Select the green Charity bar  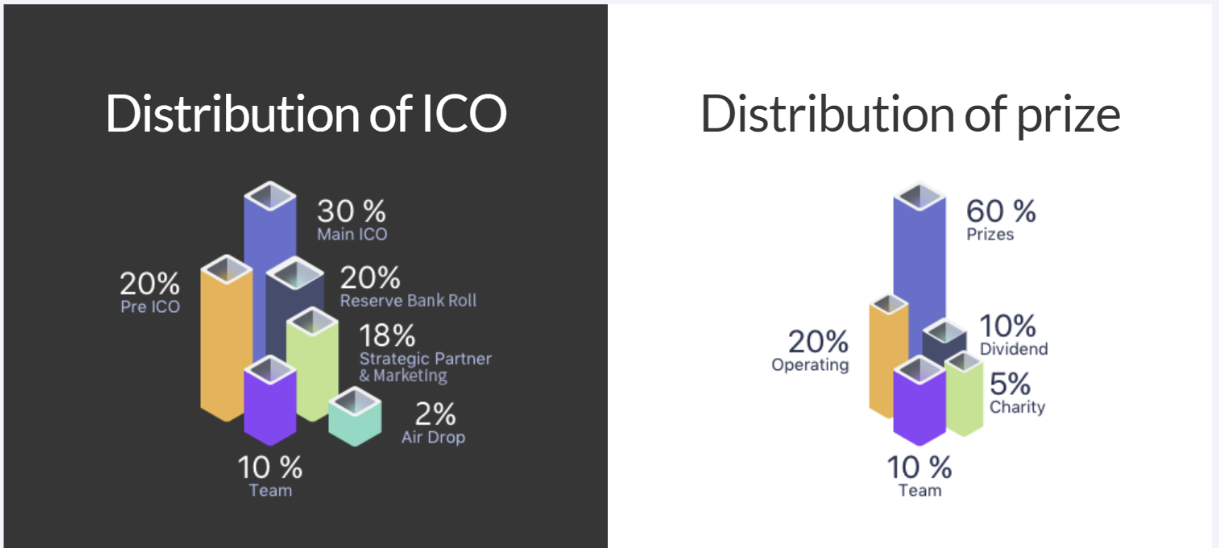965,394
